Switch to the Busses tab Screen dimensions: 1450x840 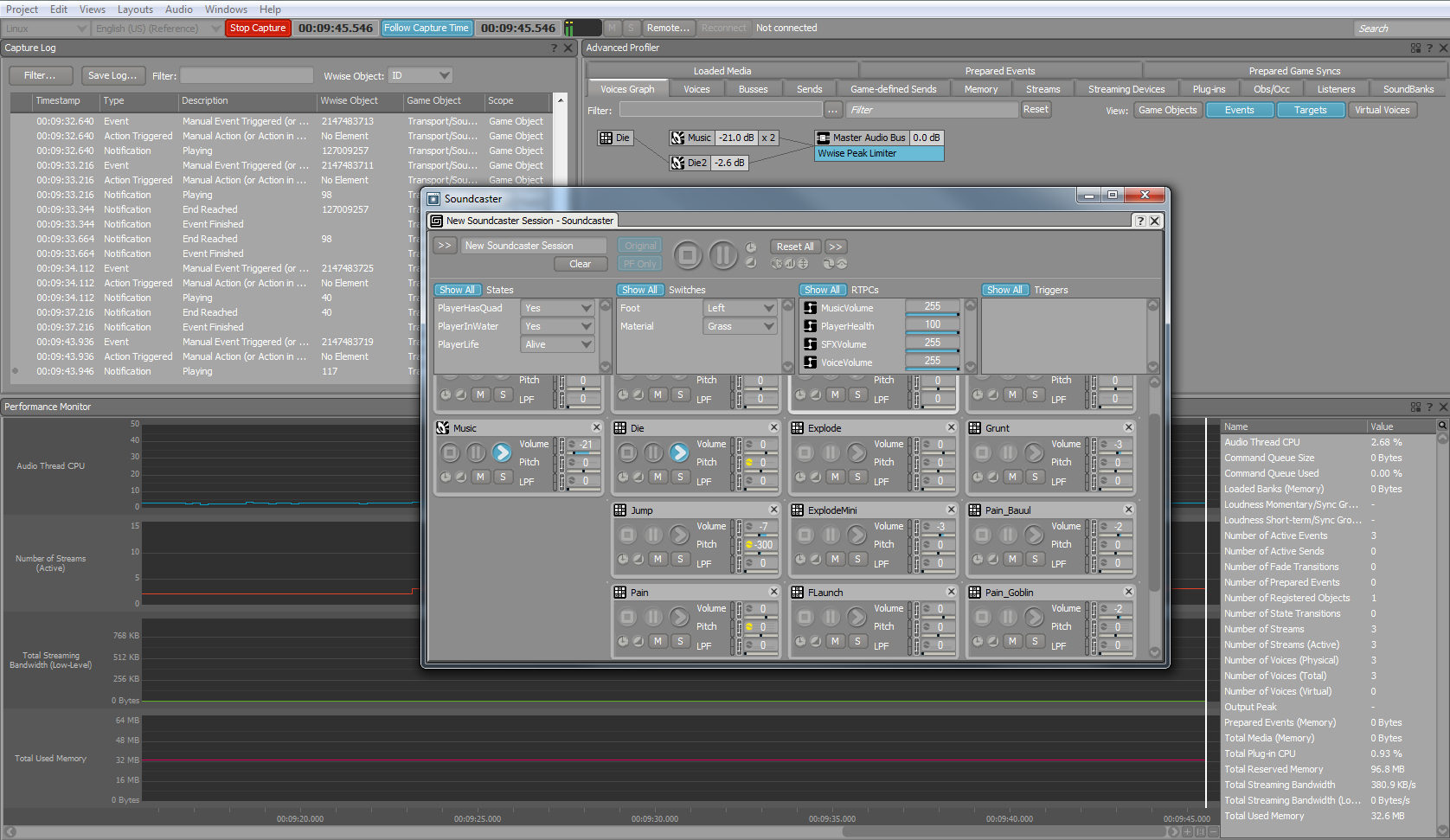753,89
